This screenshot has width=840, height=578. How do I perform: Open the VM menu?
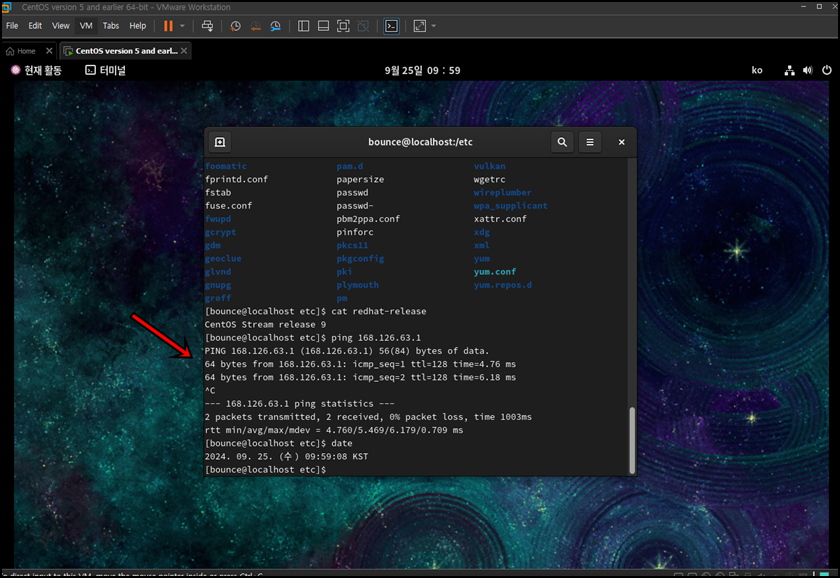pyautogui.click(x=86, y=26)
